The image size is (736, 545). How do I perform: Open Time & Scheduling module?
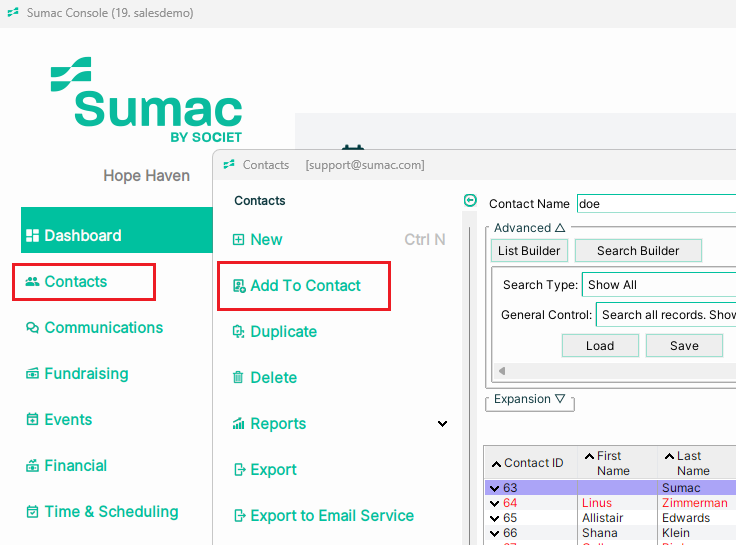111,511
